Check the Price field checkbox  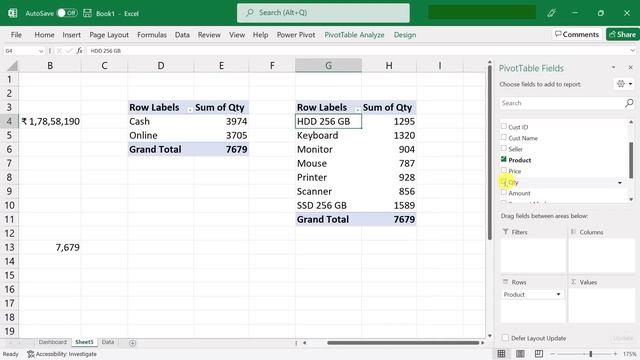tap(504, 171)
